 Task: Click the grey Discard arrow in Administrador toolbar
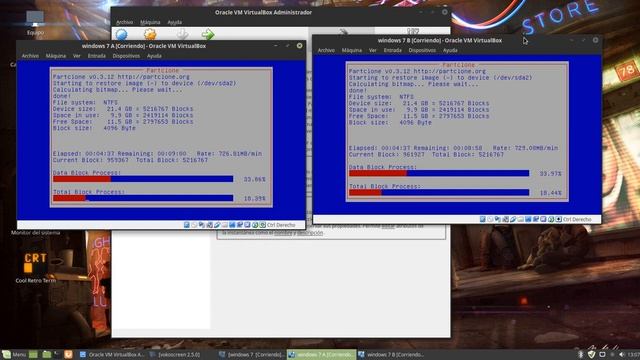(182, 34)
